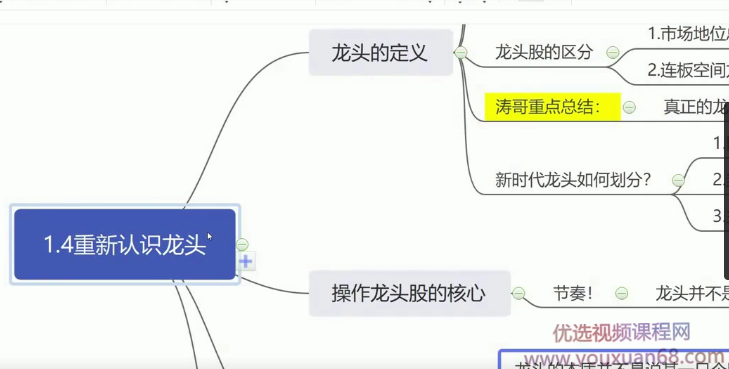
Task: Collapse the 操作龙头股的核心 branch
Action: 518,293
